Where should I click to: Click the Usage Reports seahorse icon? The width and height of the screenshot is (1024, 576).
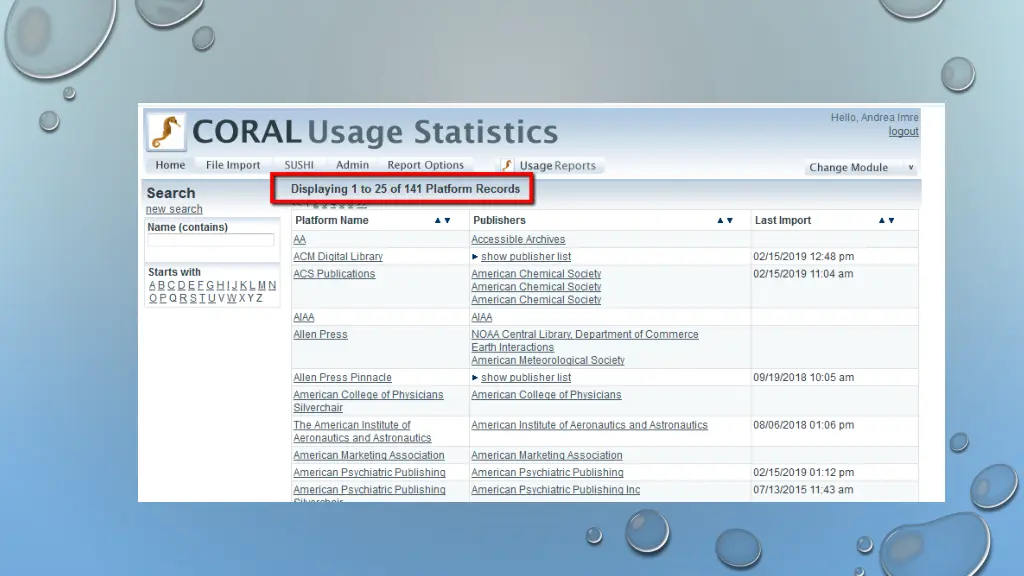(507, 165)
